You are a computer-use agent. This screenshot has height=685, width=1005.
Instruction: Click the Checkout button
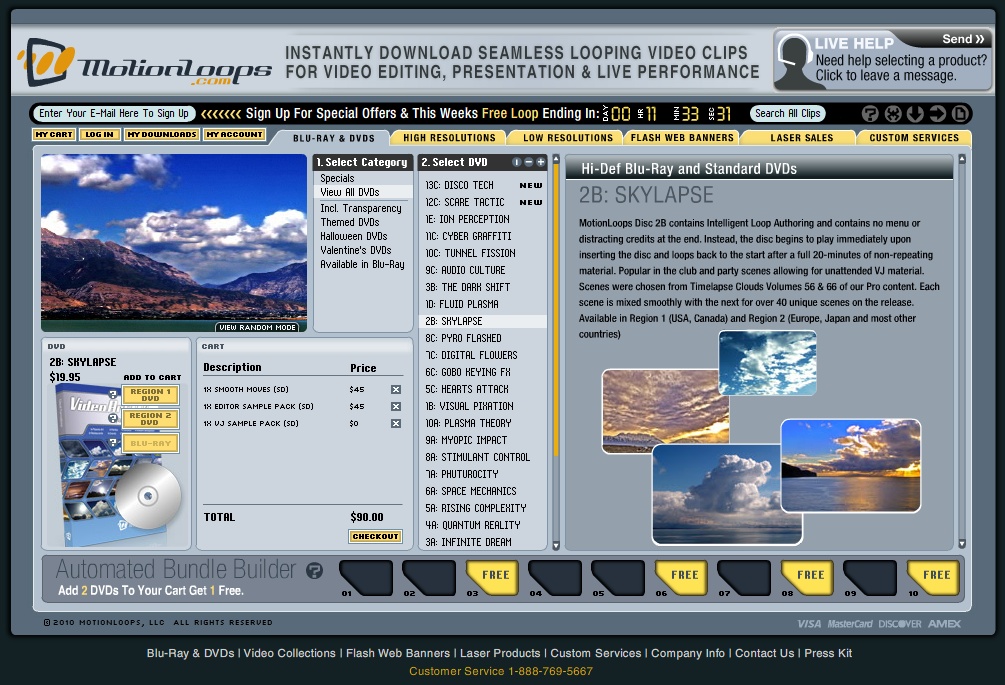point(376,536)
